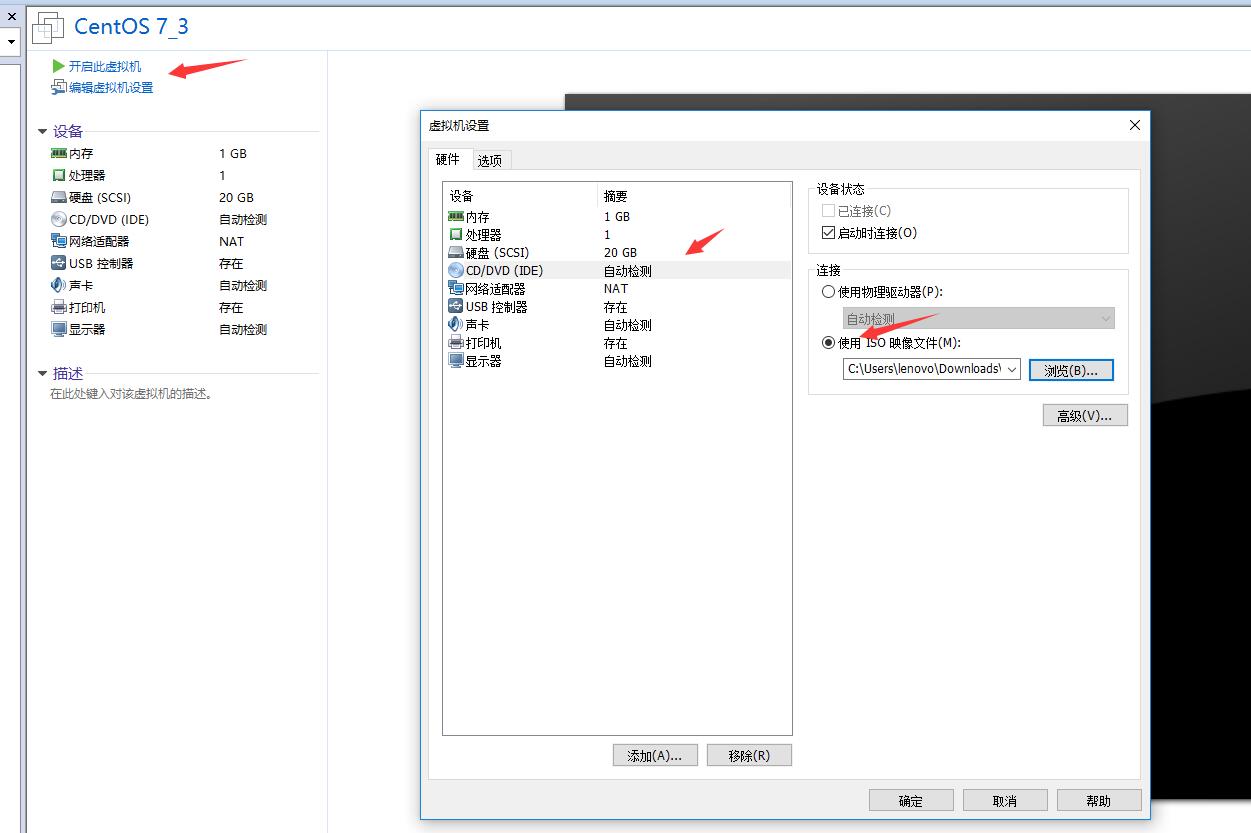Click 确定 to confirm settings
Viewport: 1251px width, 833px height.
(911, 800)
